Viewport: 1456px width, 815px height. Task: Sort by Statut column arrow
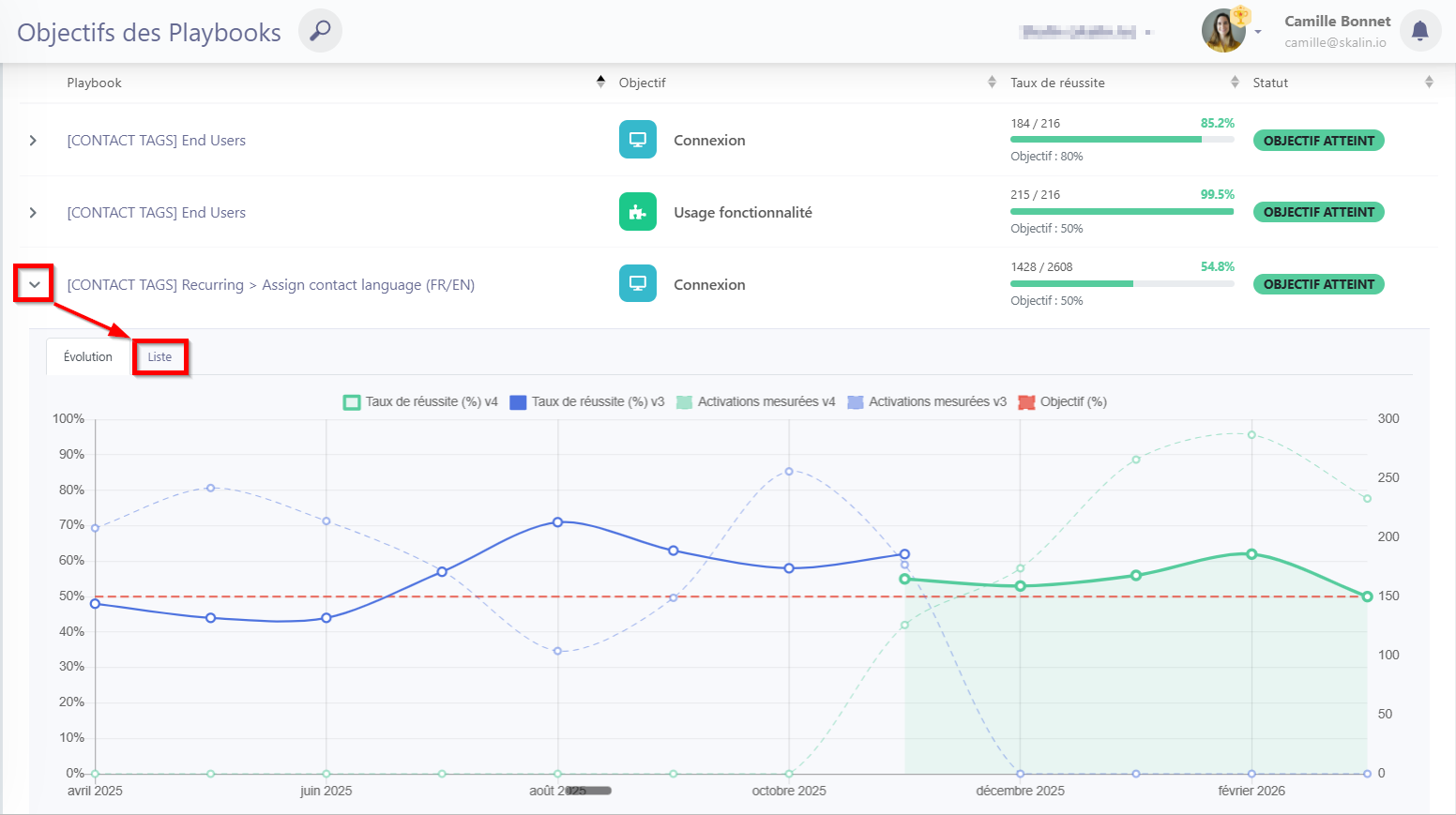(x=1428, y=83)
